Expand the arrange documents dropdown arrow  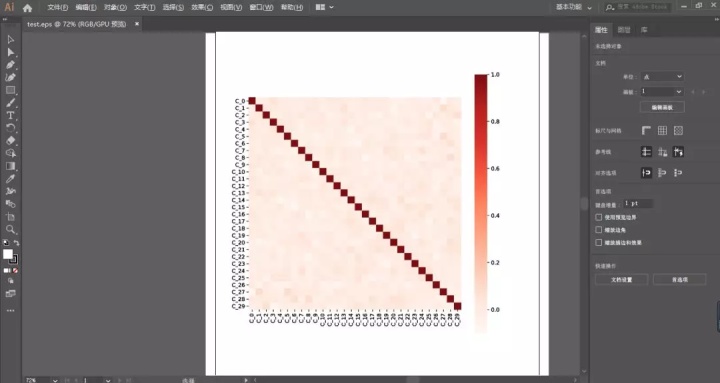point(332,7)
